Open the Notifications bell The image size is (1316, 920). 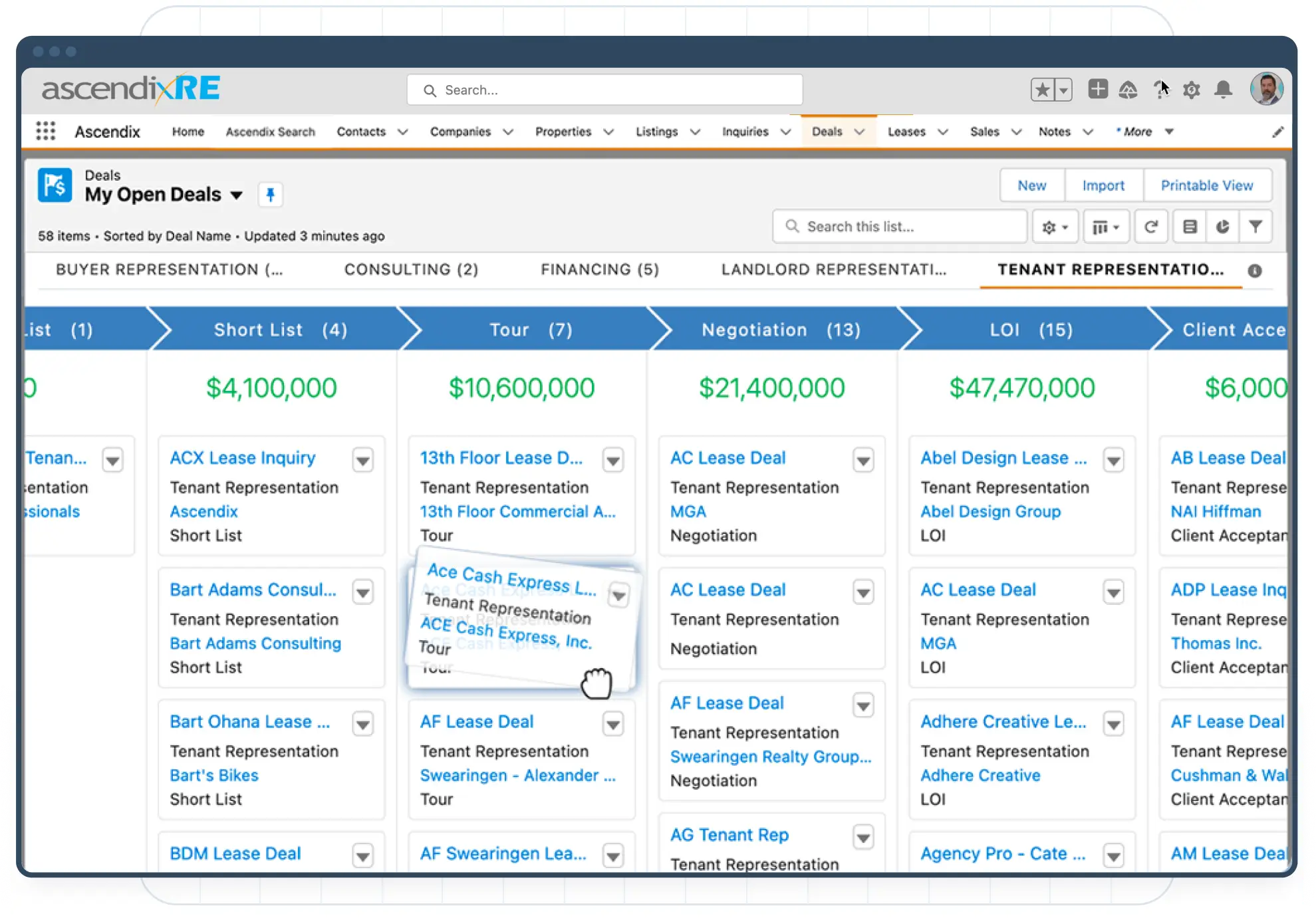[1223, 90]
